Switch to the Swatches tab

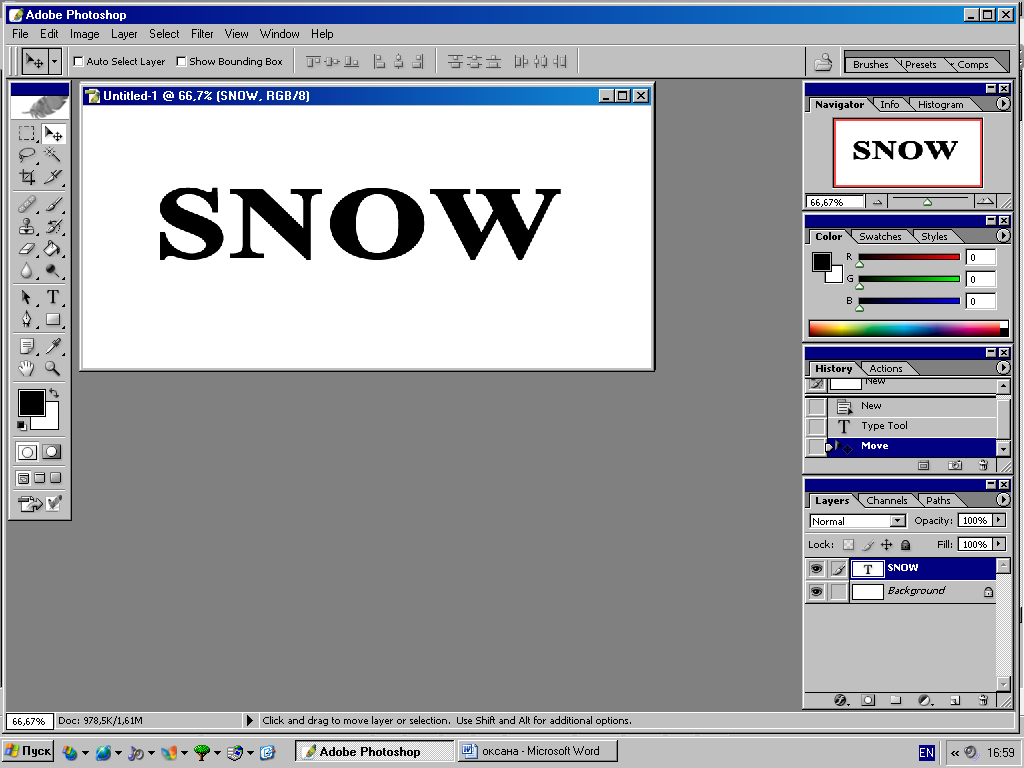(x=880, y=236)
